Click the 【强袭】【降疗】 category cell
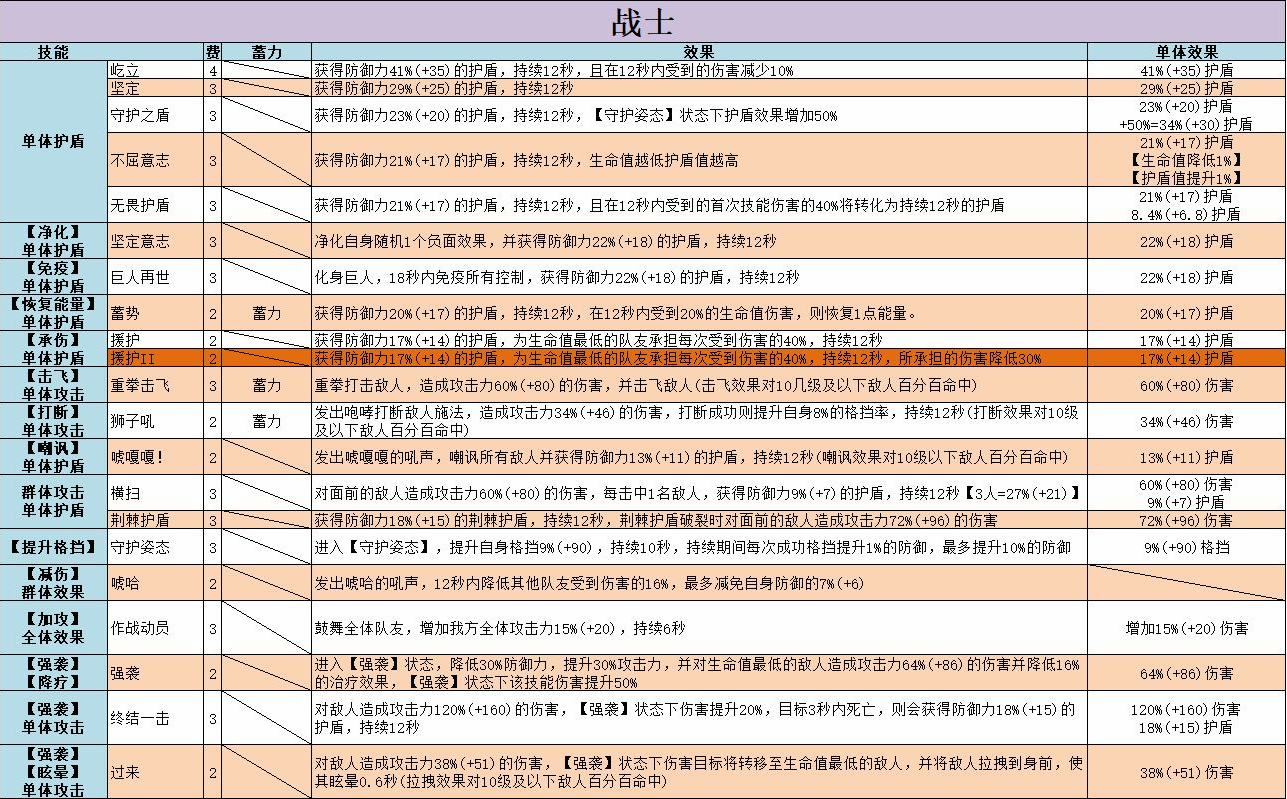This screenshot has width=1287, height=799. [x=53, y=674]
